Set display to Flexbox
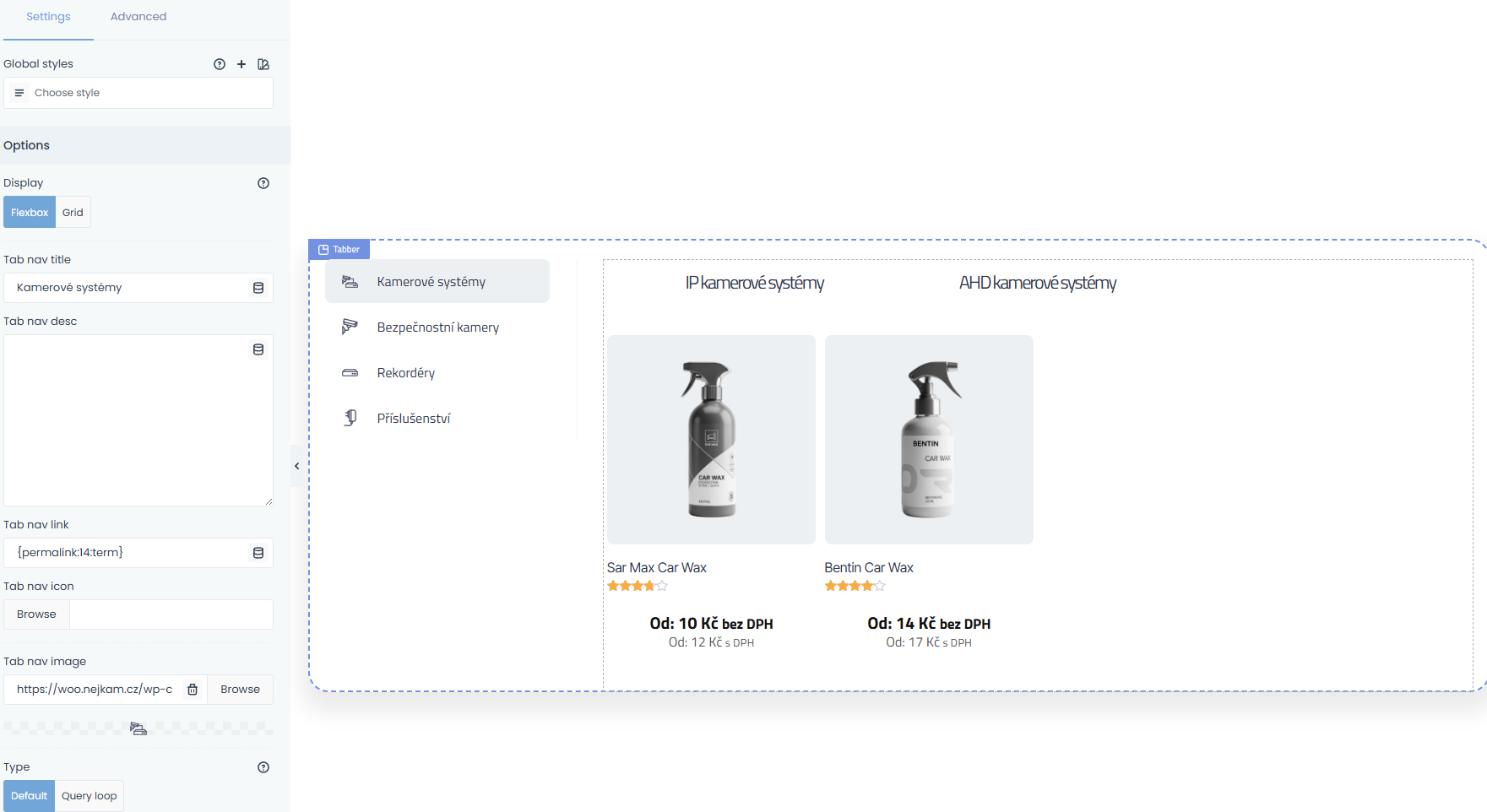Viewport: 1487px width, 812px height. tap(30, 213)
